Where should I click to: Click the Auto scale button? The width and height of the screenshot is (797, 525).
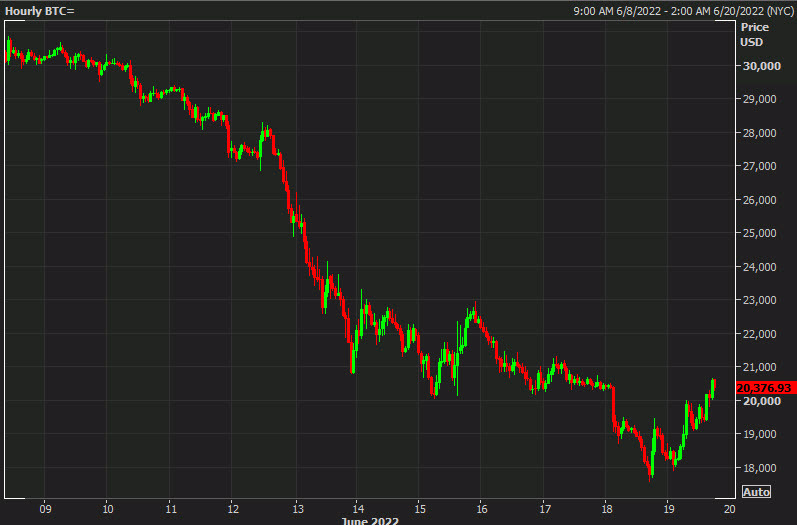pyautogui.click(x=756, y=492)
